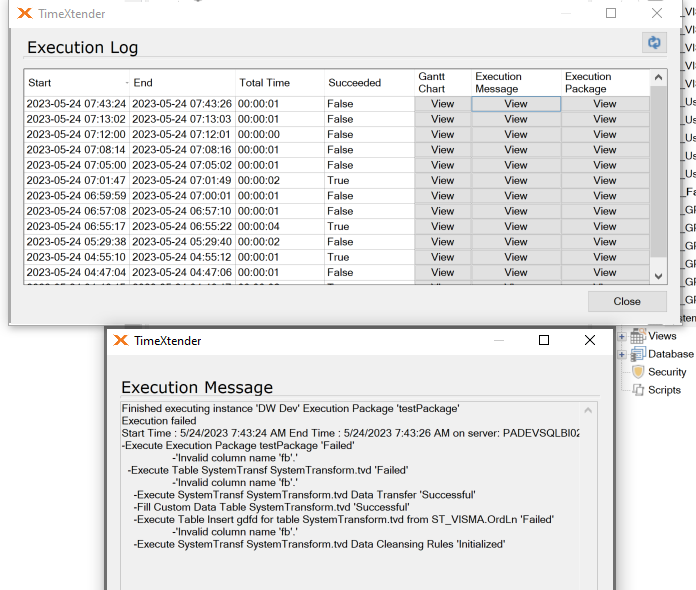696x590 pixels.
Task: Click TimeXtender logo in Execution Log window
Action: pyautogui.click(x=25, y=14)
